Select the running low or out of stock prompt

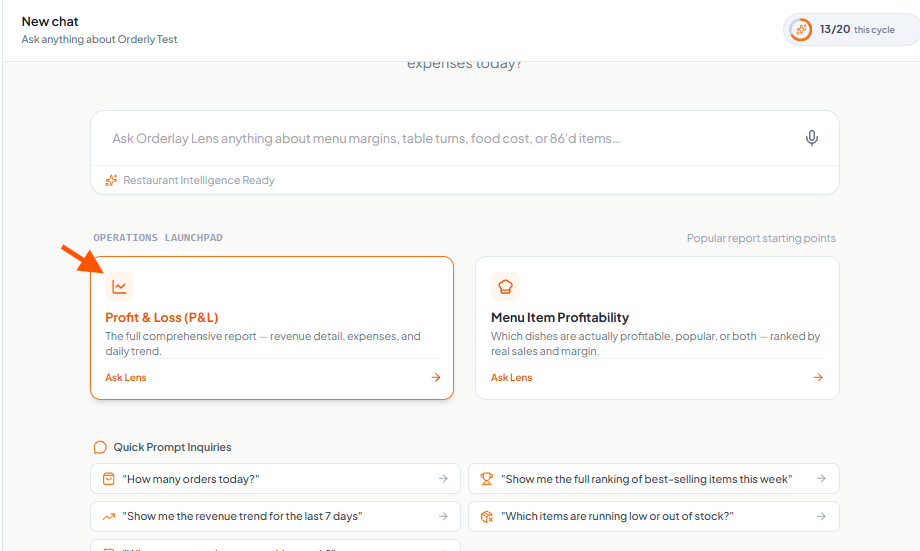654,516
